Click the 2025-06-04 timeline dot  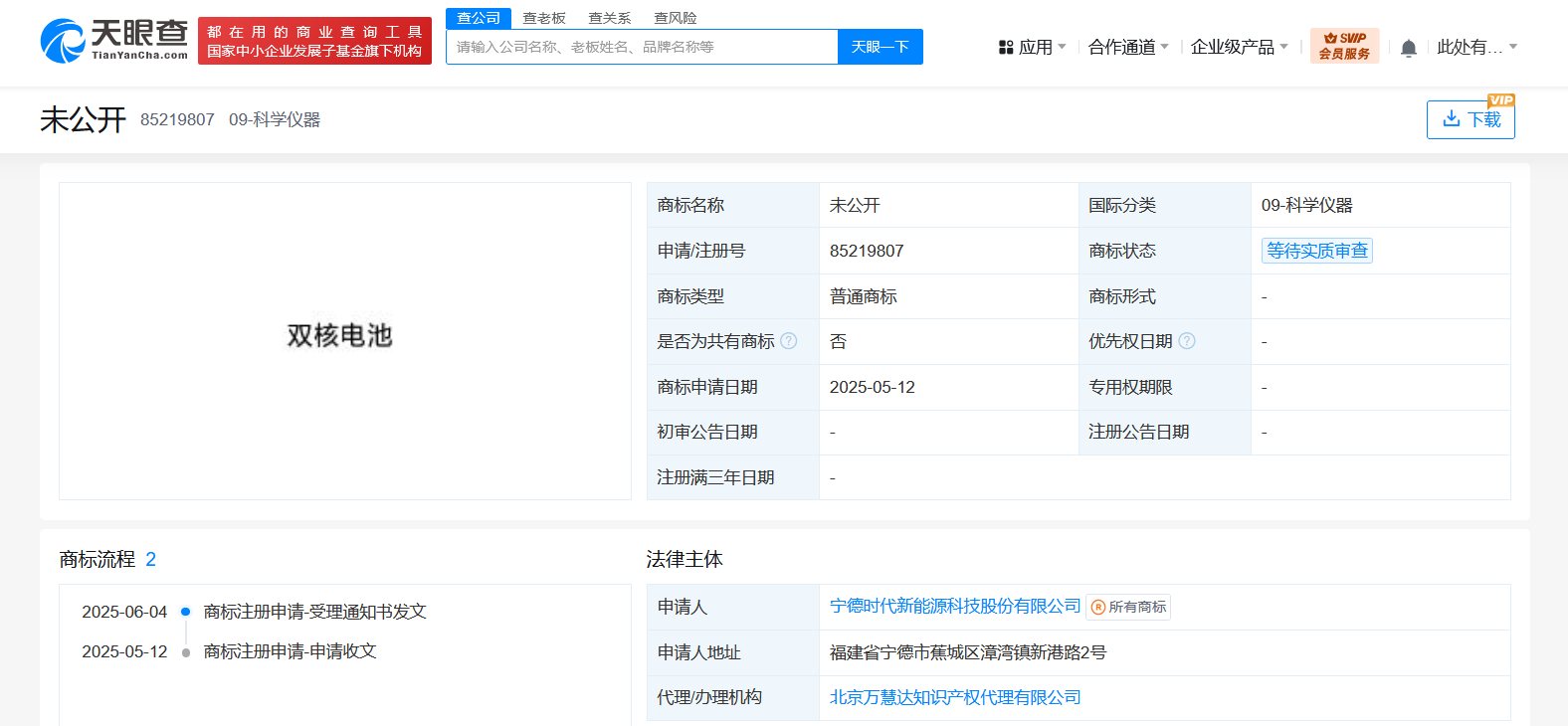(186, 612)
